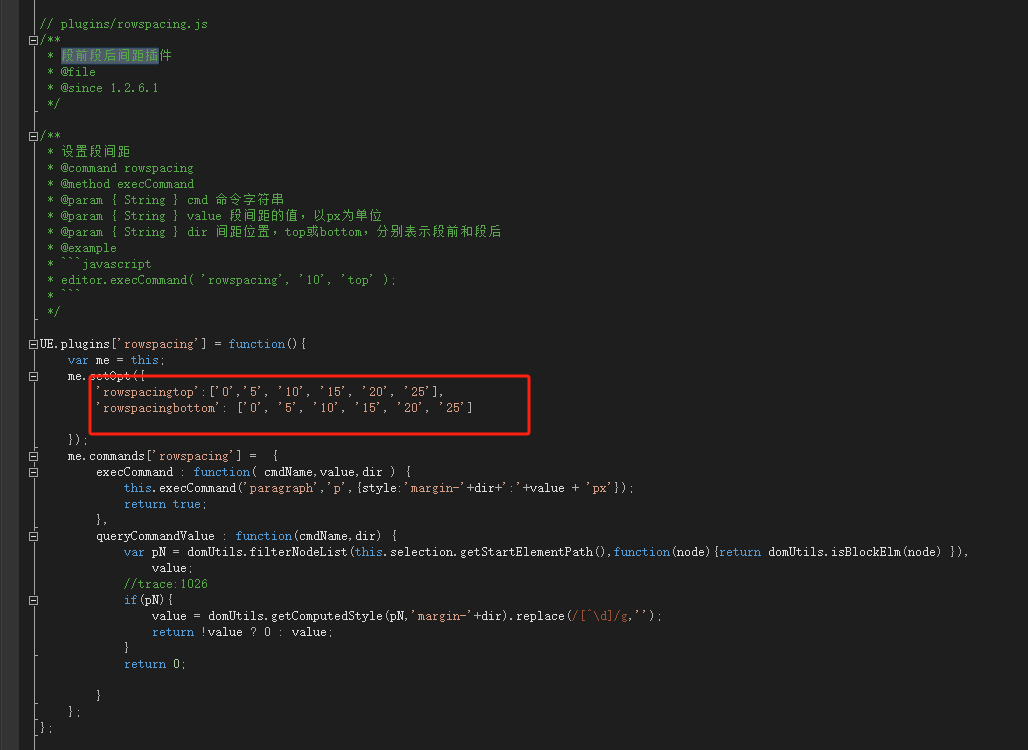The image size is (1028, 750).
Task: Fold the execCommand function body
Action: coord(33,472)
